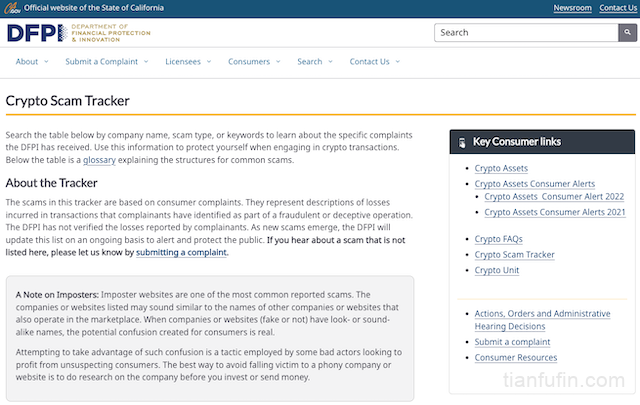Click the Key Consumer links panel title
Image resolution: width=640 pixels, height=405 pixels.
coord(517,142)
